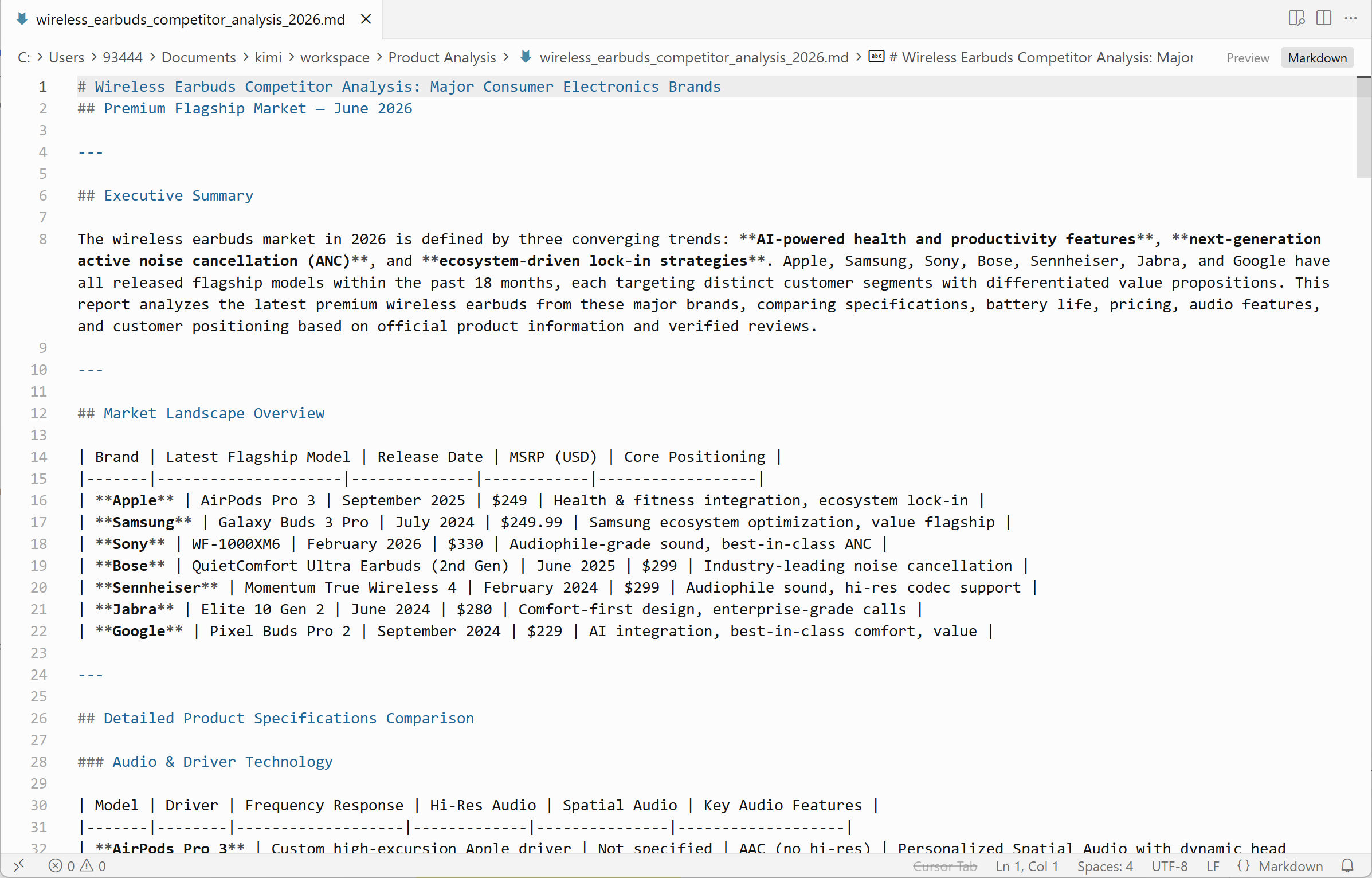Open the More Actions ellipsis menu
Screen dimensions: 1372x878
click(x=1351, y=18)
